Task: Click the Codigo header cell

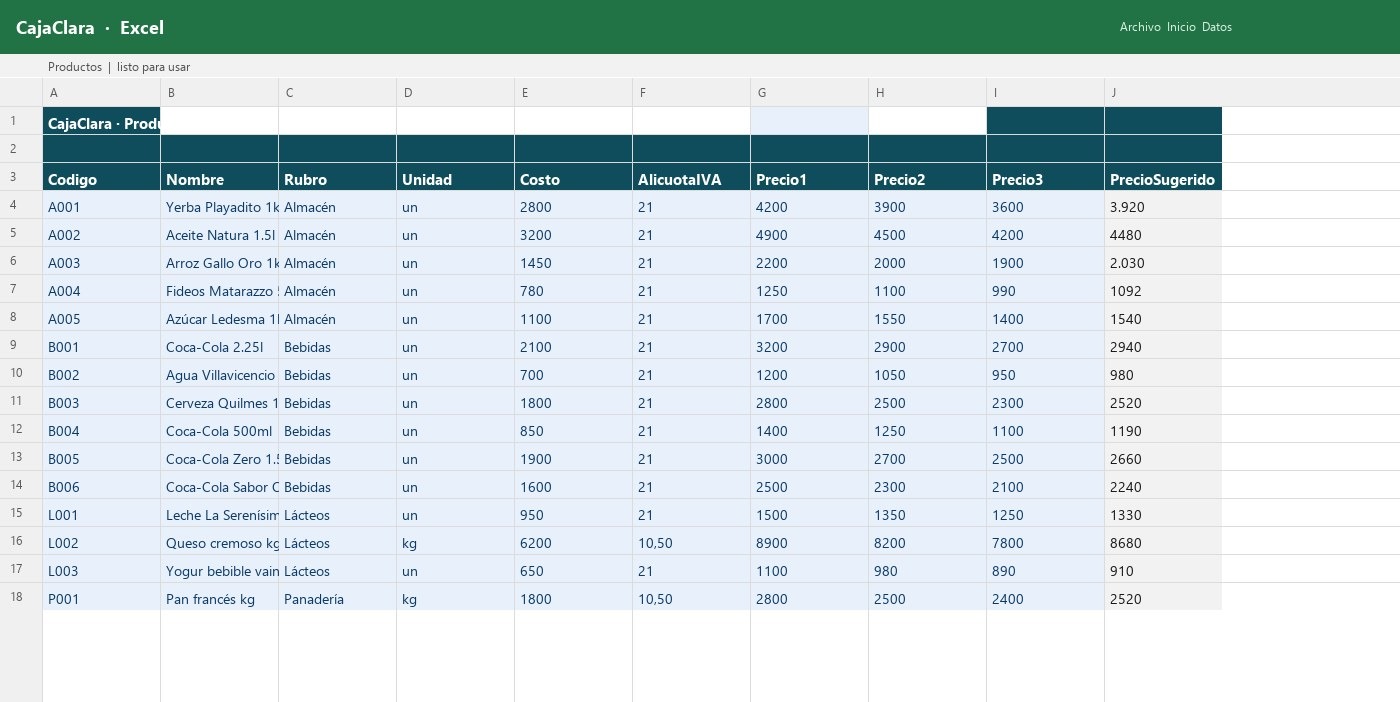Action: tap(101, 177)
